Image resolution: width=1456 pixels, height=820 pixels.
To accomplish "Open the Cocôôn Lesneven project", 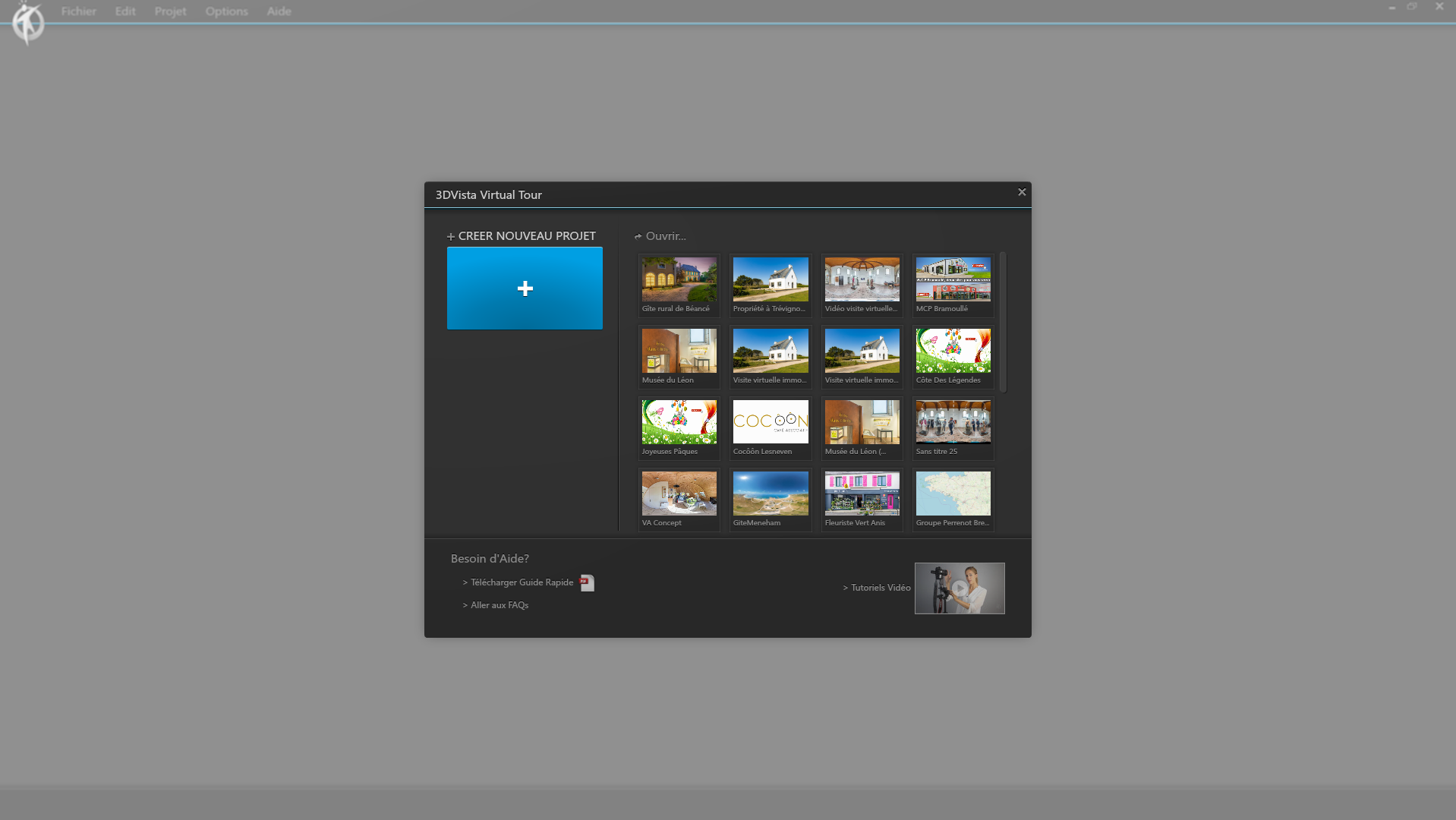I will [771, 428].
